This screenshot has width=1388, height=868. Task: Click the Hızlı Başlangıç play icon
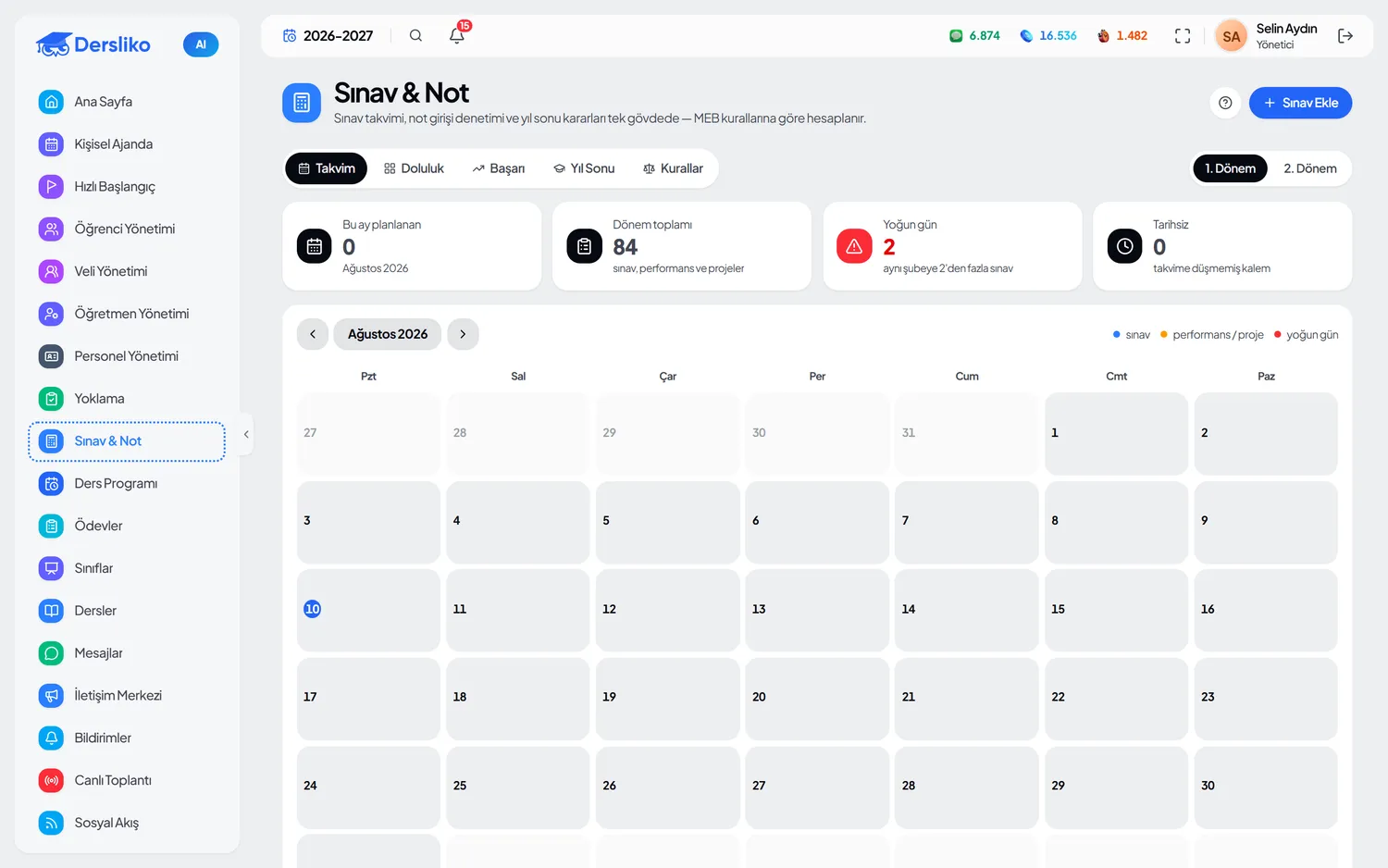(x=52, y=187)
